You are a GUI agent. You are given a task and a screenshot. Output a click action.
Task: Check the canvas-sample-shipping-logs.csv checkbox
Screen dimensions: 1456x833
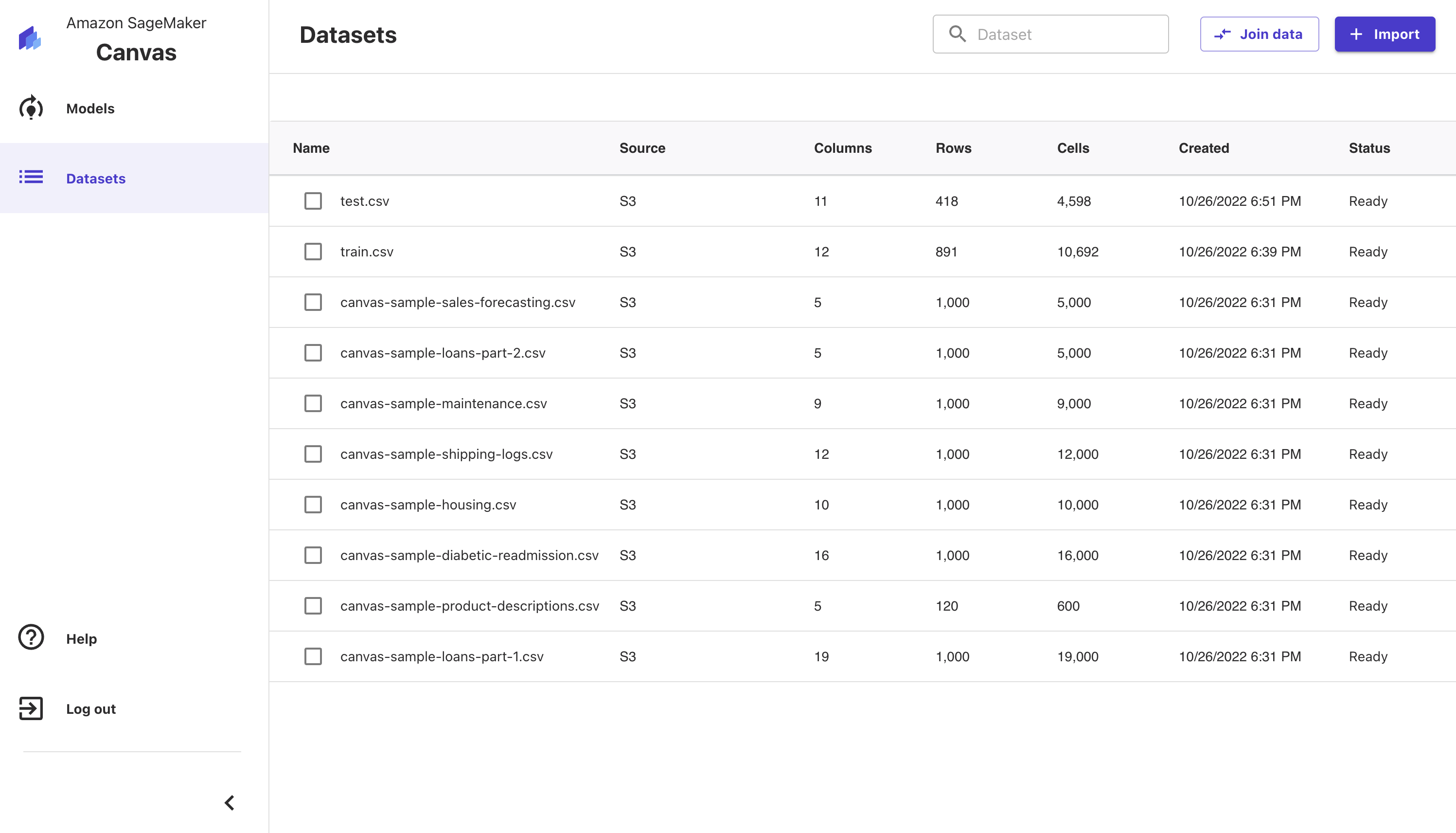coord(313,454)
